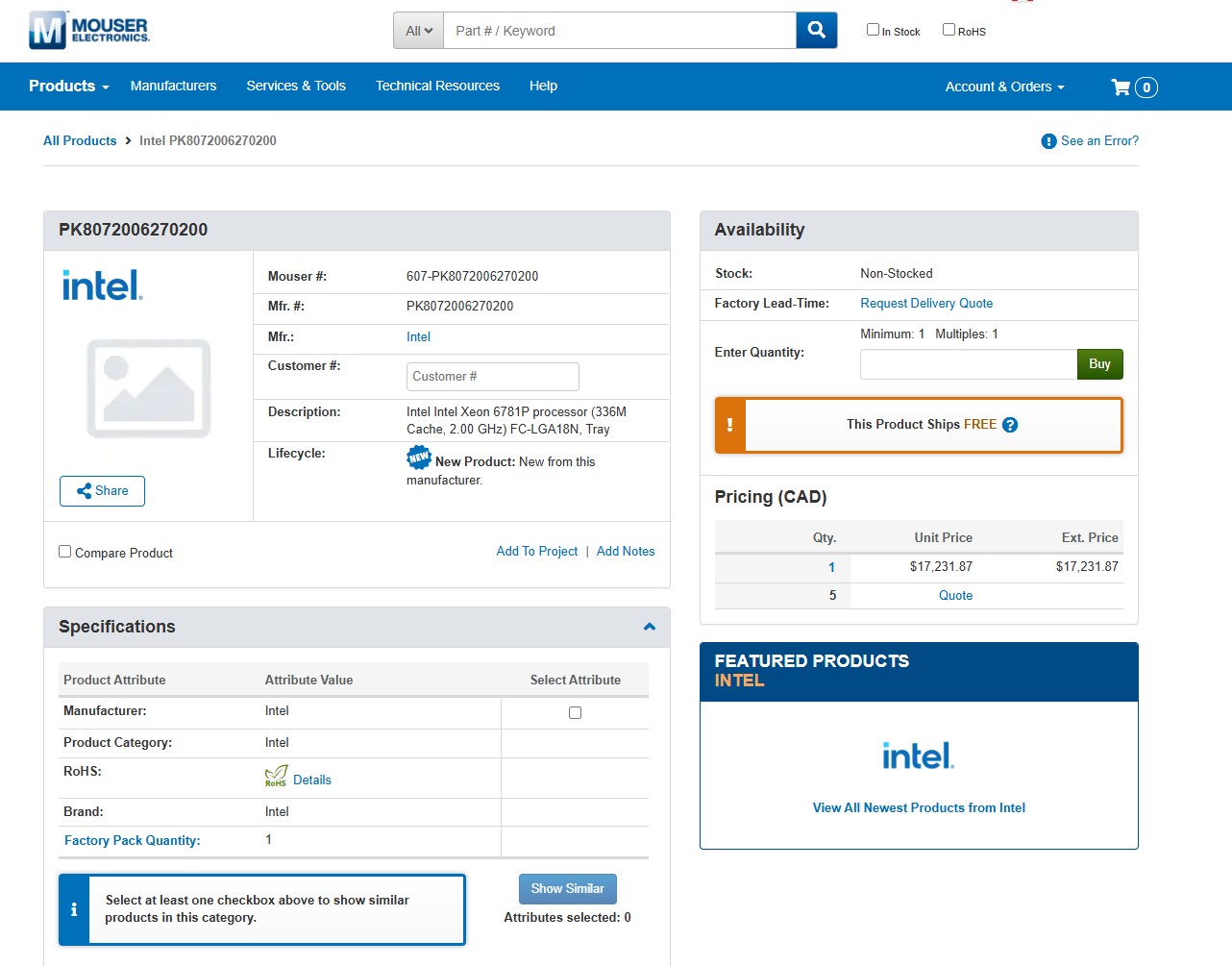
Task: Expand the Products navigation menu
Action: 68,87
